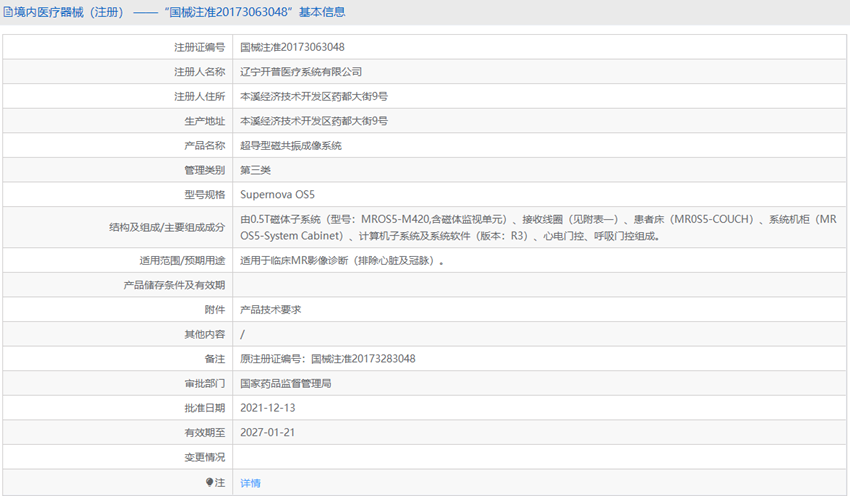Image resolution: width=850 pixels, height=496 pixels.
Task: Open the 详情 details link
Action: point(250,482)
